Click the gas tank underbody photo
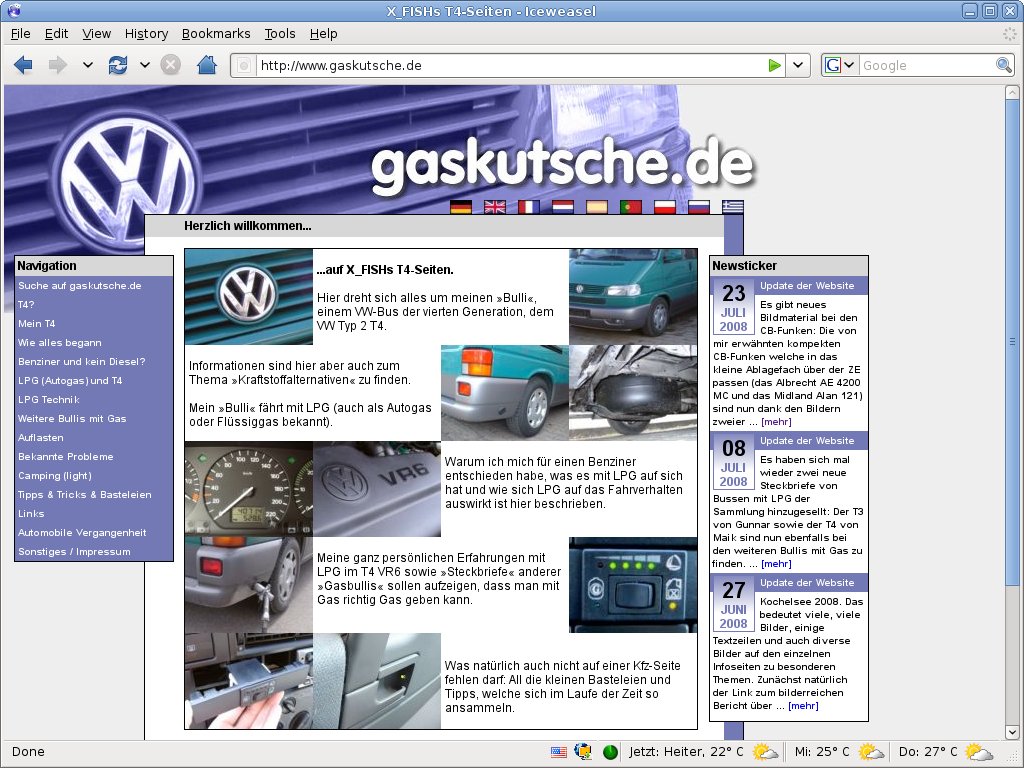1024x768 pixels. click(633, 393)
